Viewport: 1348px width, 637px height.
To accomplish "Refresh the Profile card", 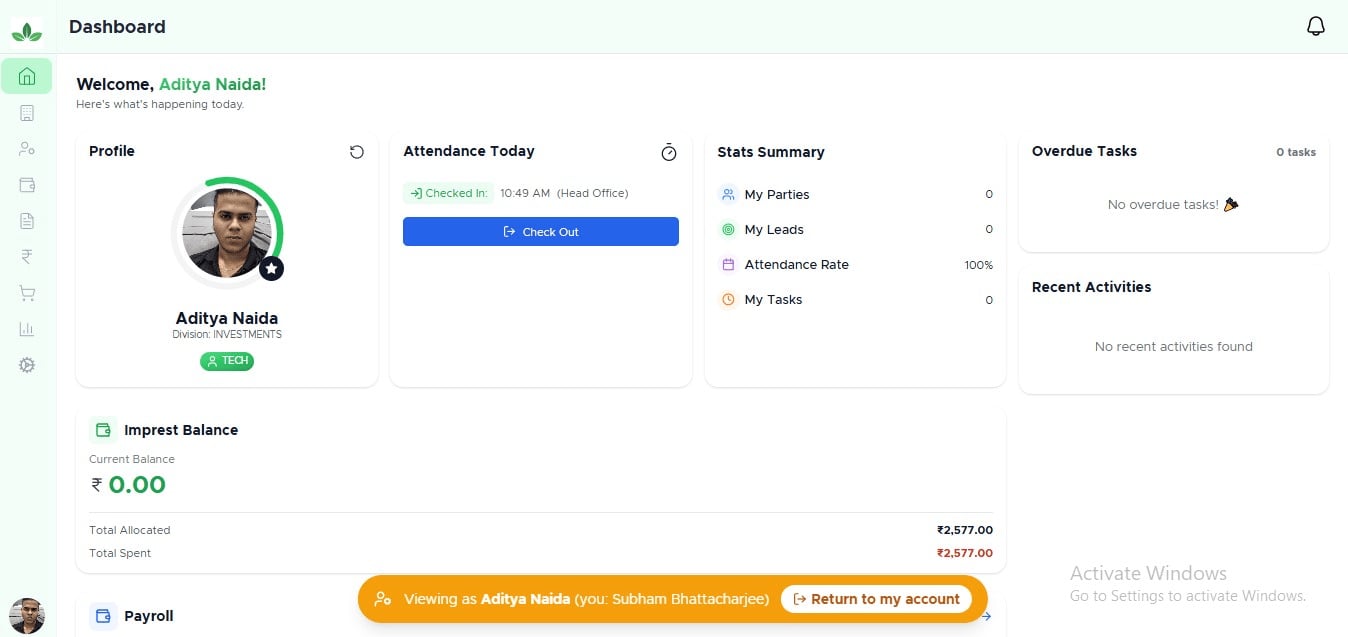I will pyautogui.click(x=357, y=152).
